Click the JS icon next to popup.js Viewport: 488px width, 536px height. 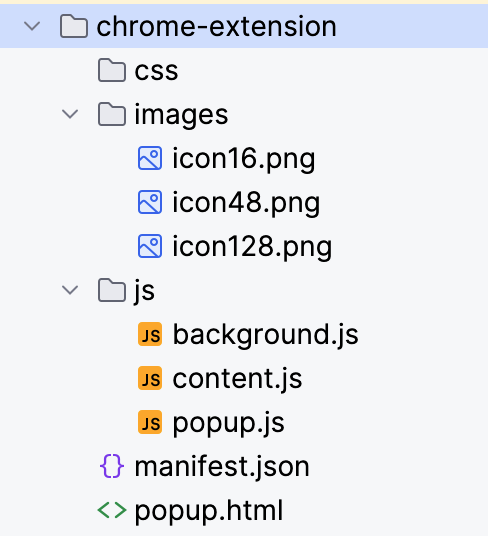tap(150, 422)
